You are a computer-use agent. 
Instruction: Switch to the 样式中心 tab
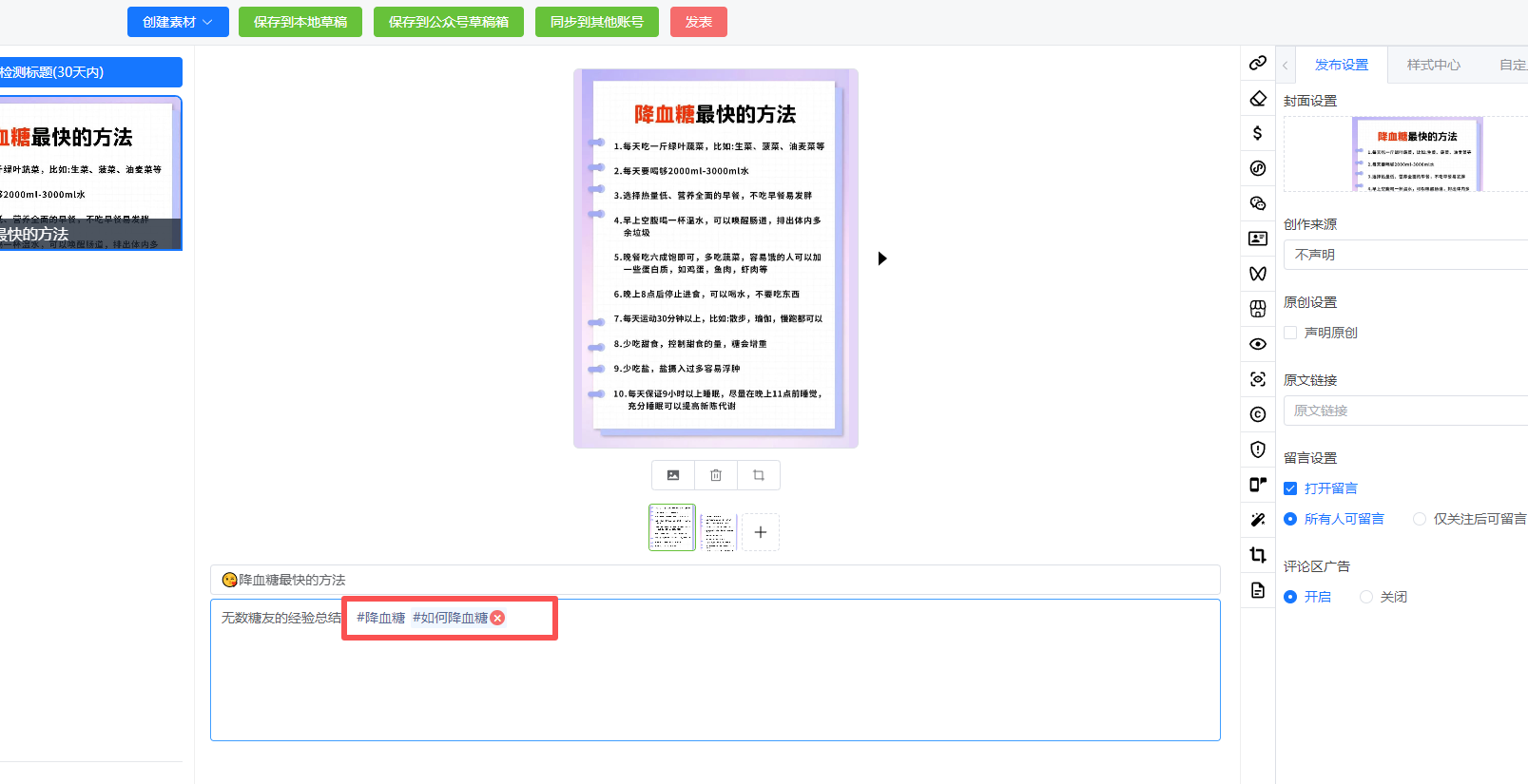pos(1433,65)
